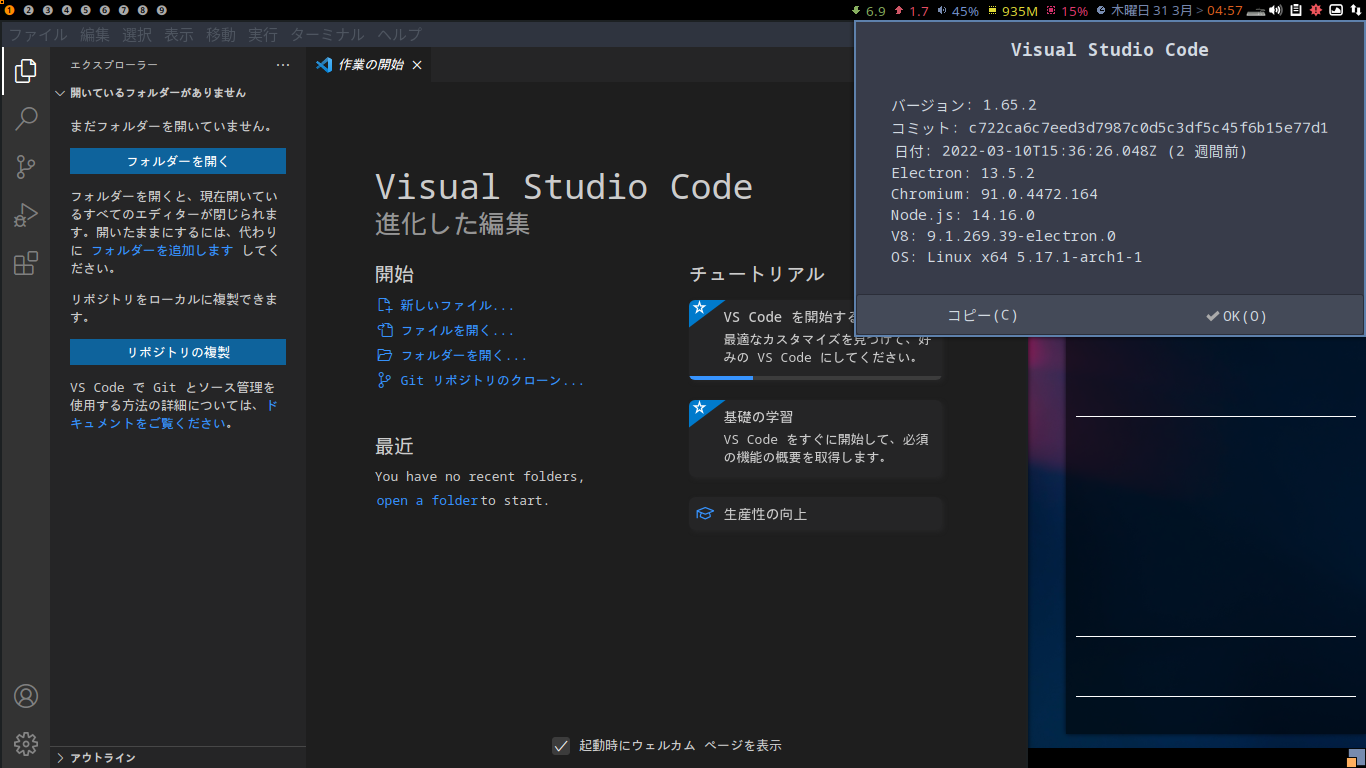Click the commit hash text in About dialog
Screen dimensions: 1366x768
pos(1148,128)
